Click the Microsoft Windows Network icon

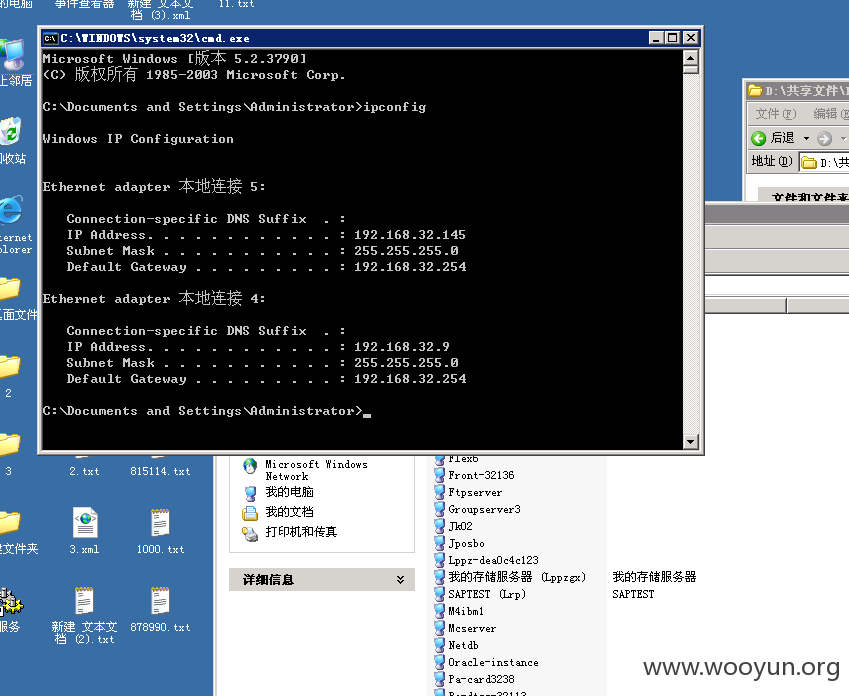250,466
